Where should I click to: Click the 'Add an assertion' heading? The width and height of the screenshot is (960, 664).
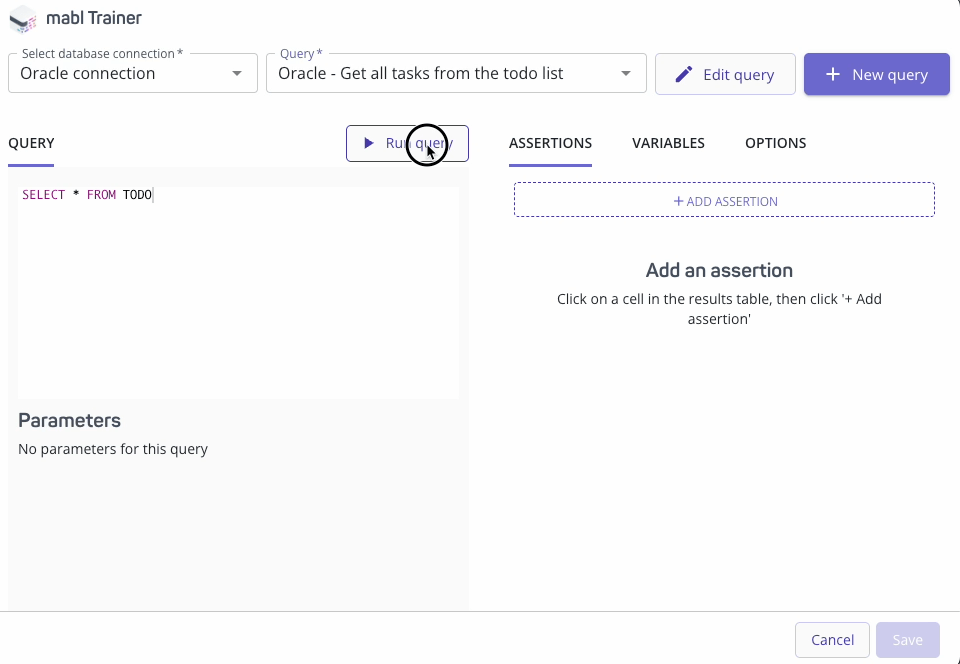[719, 270]
